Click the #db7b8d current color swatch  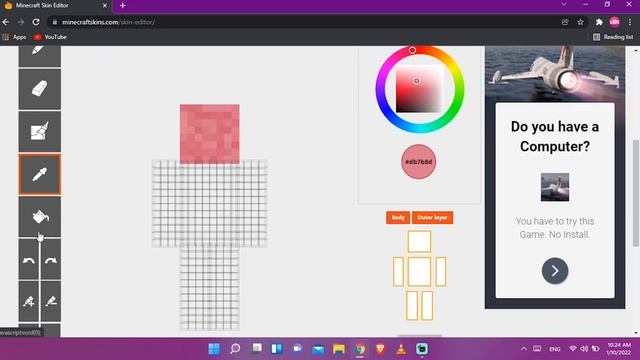[418, 162]
